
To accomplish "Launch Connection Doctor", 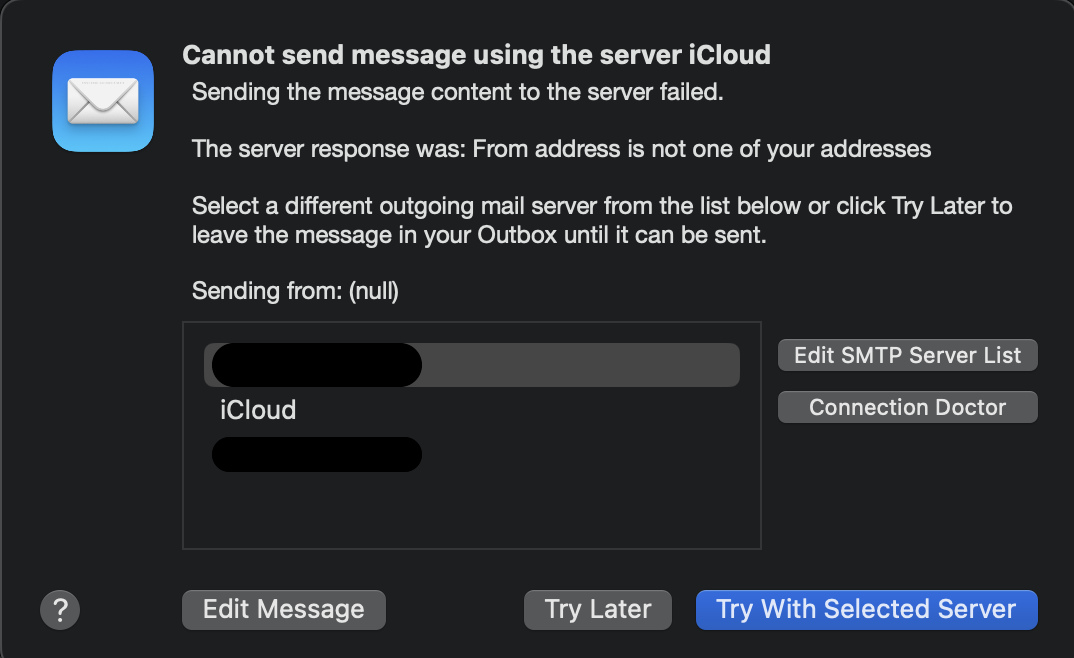I will (907, 407).
